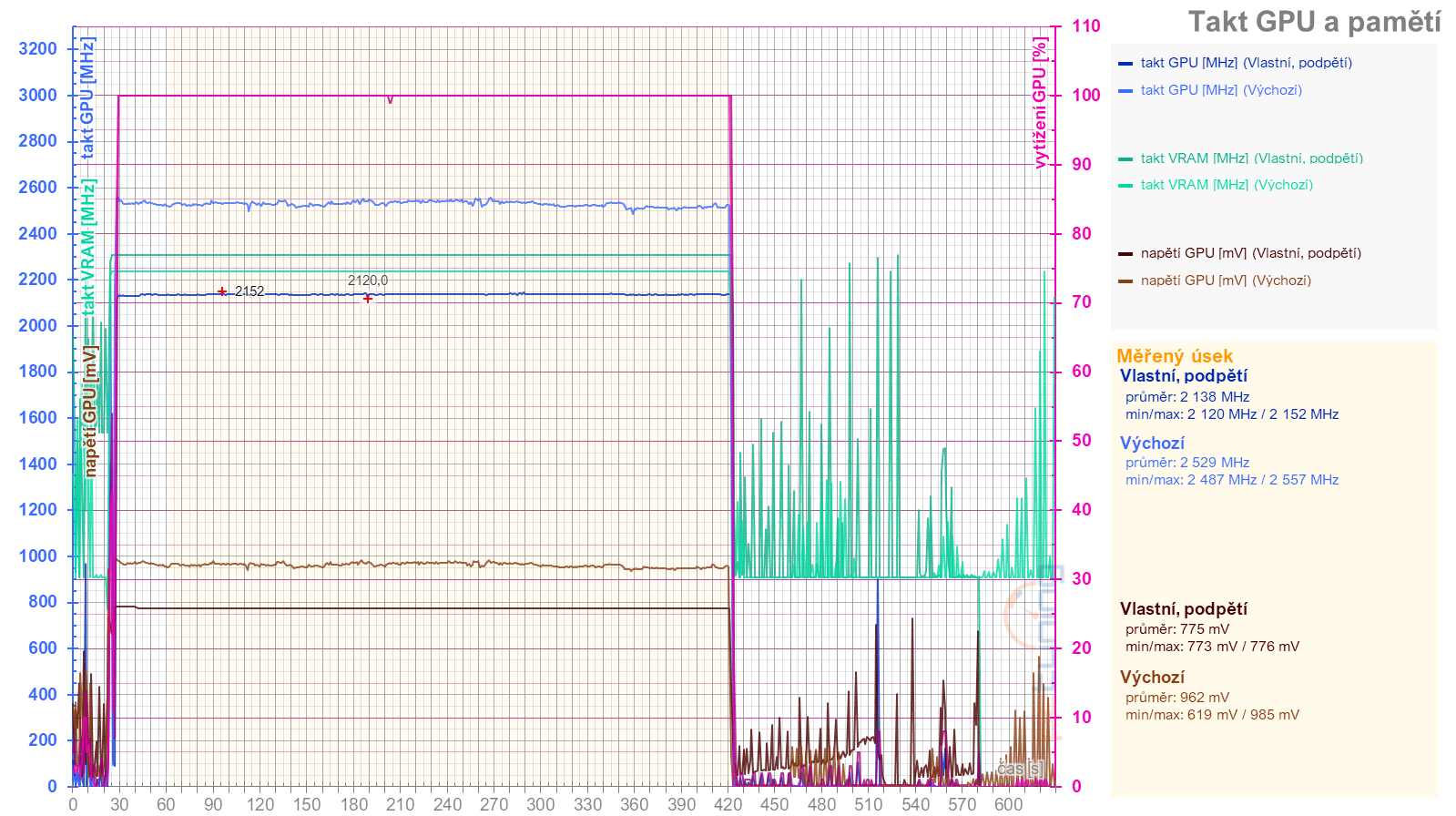Image resolution: width=1456 pixels, height=816 pixels.
Task: Click the 2200 tick on left axis
Action: pos(37,279)
